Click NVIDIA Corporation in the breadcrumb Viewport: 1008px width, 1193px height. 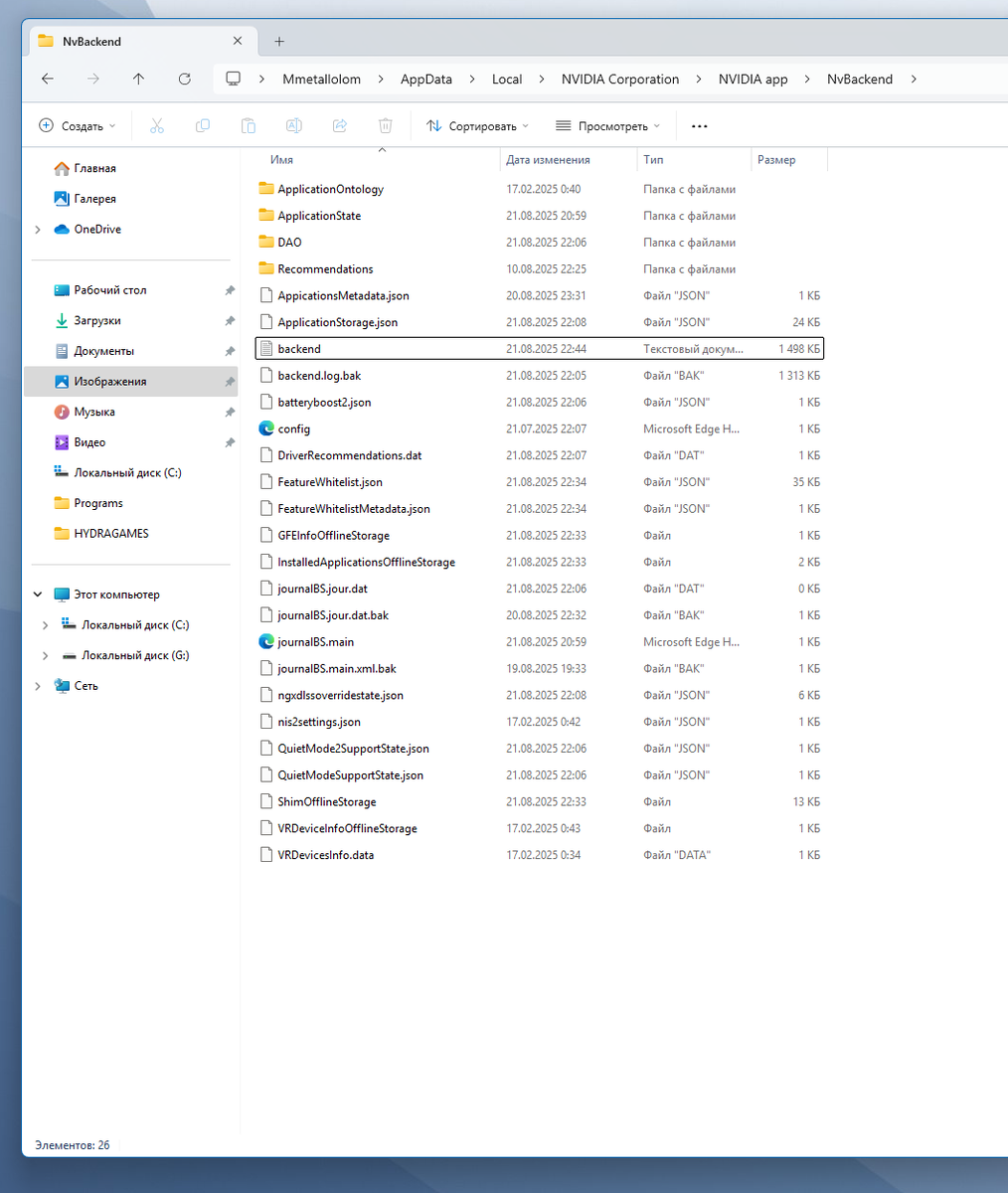point(620,80)
